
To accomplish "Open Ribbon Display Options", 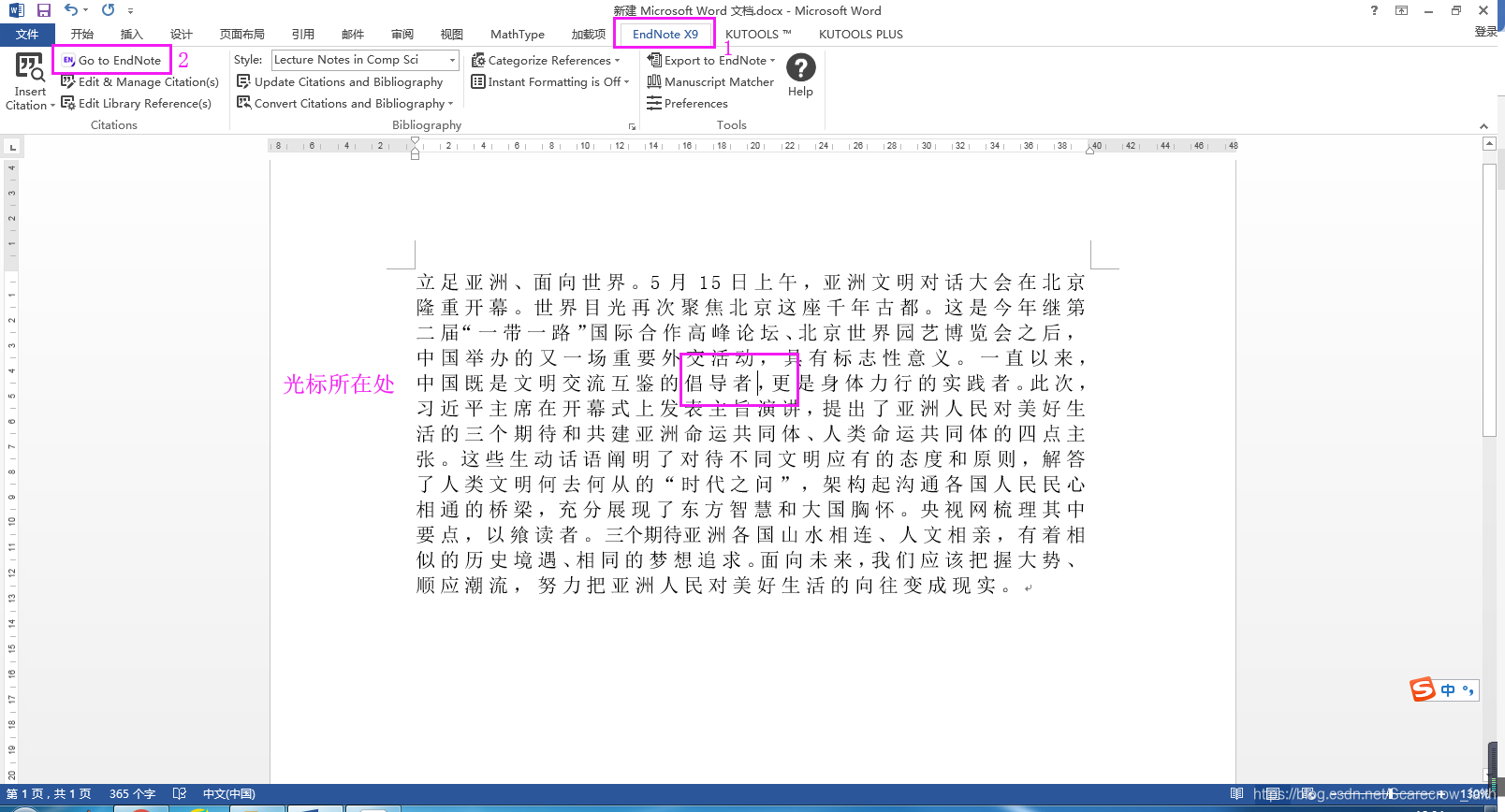I will (1401, 10).
